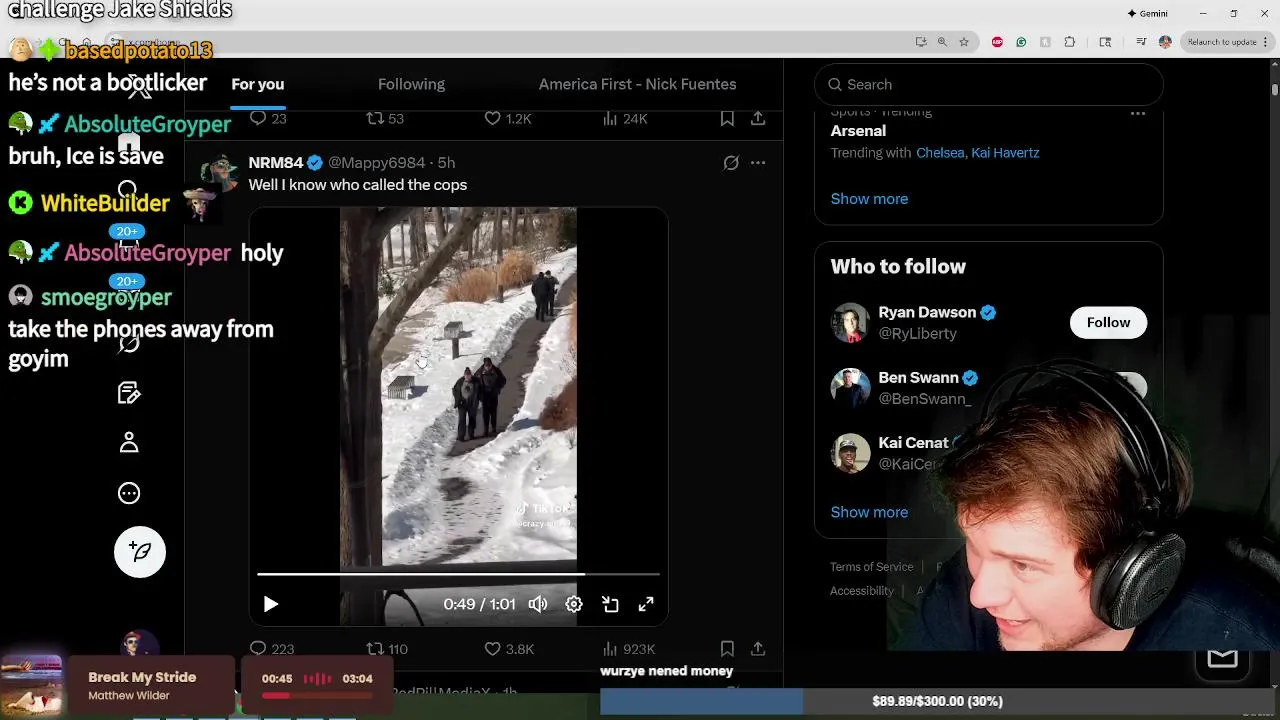Viewport: 1280px width, 720px height.
Task: Enable picture-in-picture for the video
Action: (x=610, y=604)
